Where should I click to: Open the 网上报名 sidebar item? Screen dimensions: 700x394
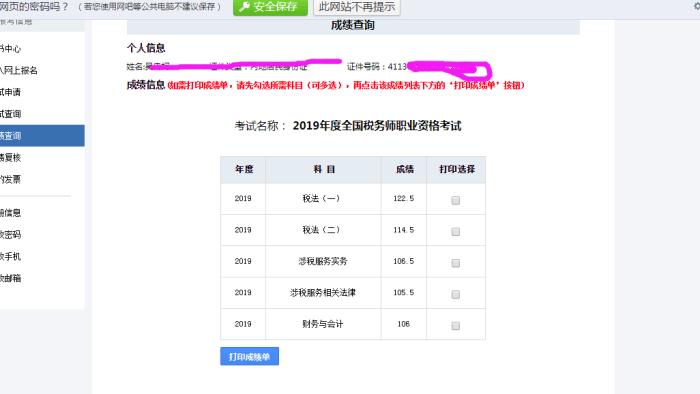point(19,70)
